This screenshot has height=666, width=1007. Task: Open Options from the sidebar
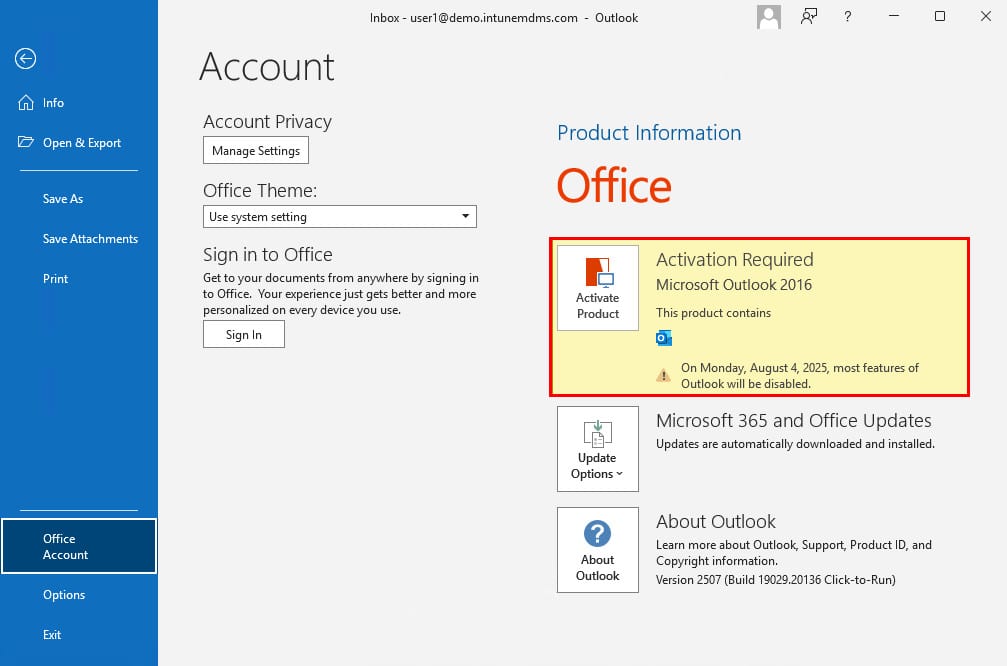pos(78,595)
